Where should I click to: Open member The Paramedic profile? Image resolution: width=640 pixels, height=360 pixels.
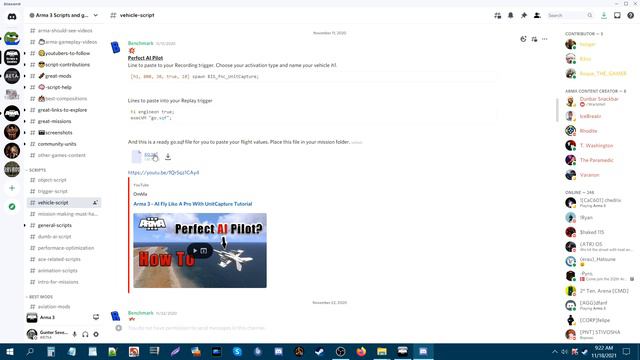pos(598,160)
